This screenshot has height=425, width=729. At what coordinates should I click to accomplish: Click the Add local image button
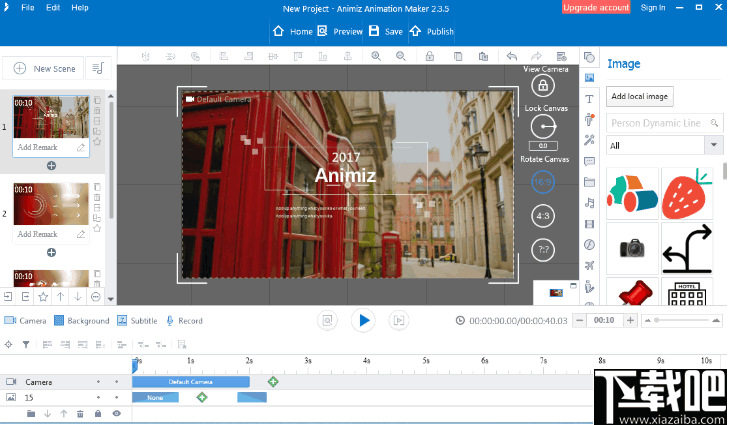click(x=641, y=96)
